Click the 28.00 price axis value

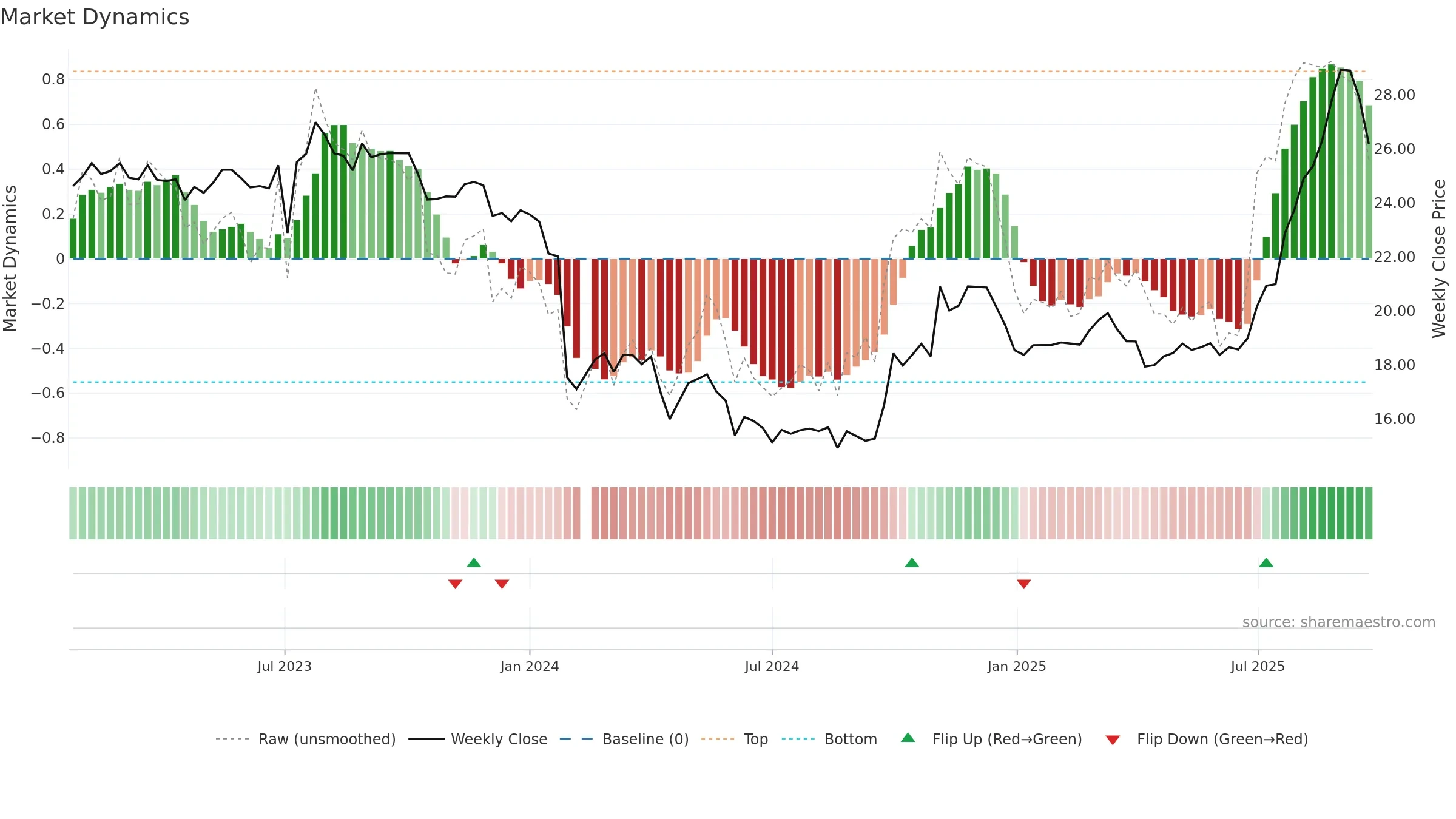1394,95
